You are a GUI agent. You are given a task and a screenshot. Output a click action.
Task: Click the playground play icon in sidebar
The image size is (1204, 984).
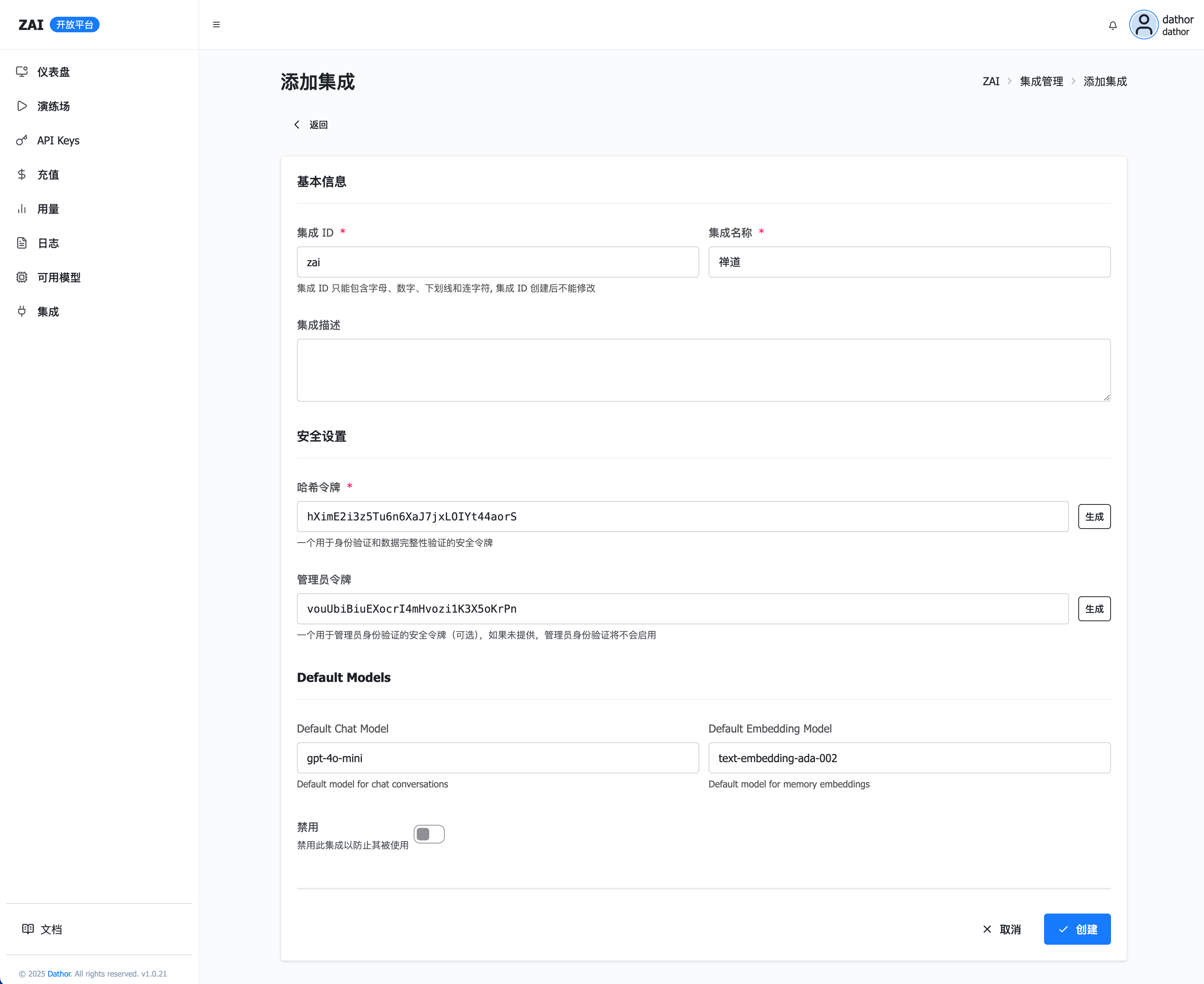21,106
